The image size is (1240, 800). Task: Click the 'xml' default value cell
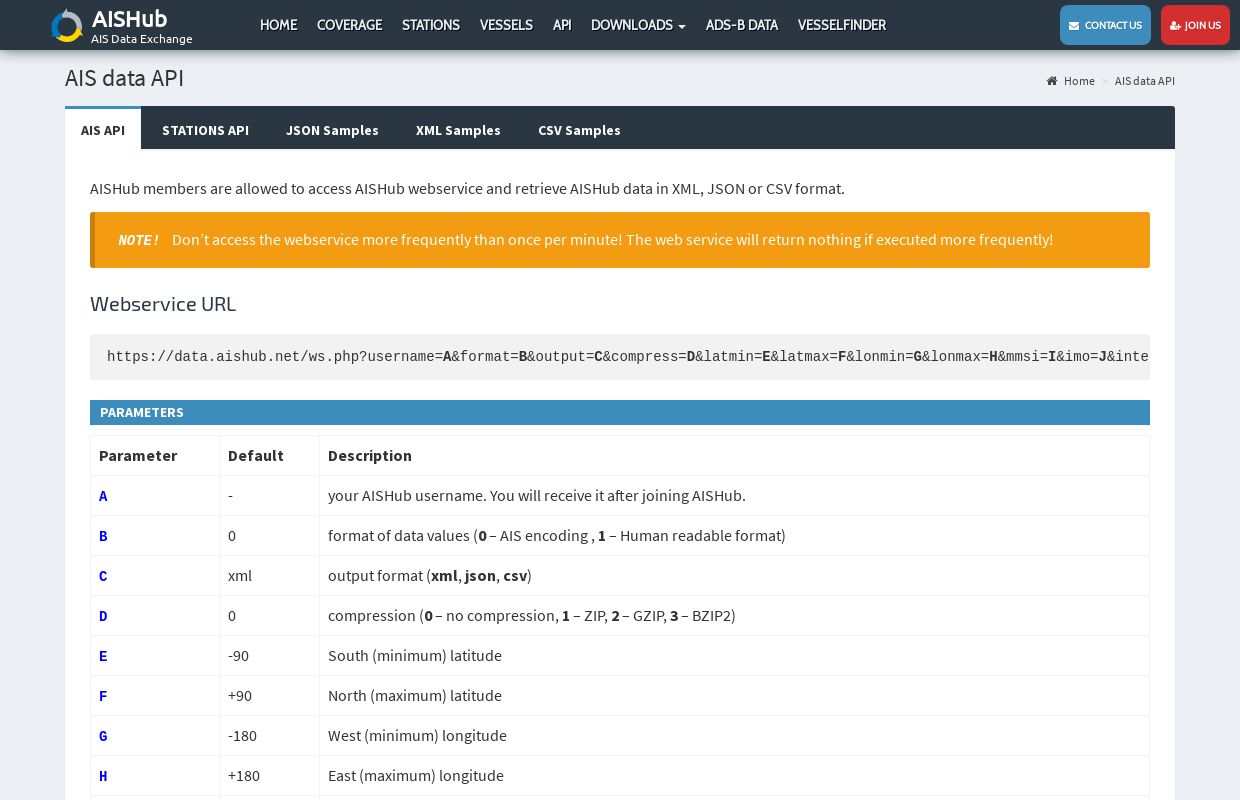tap(269, 576)
